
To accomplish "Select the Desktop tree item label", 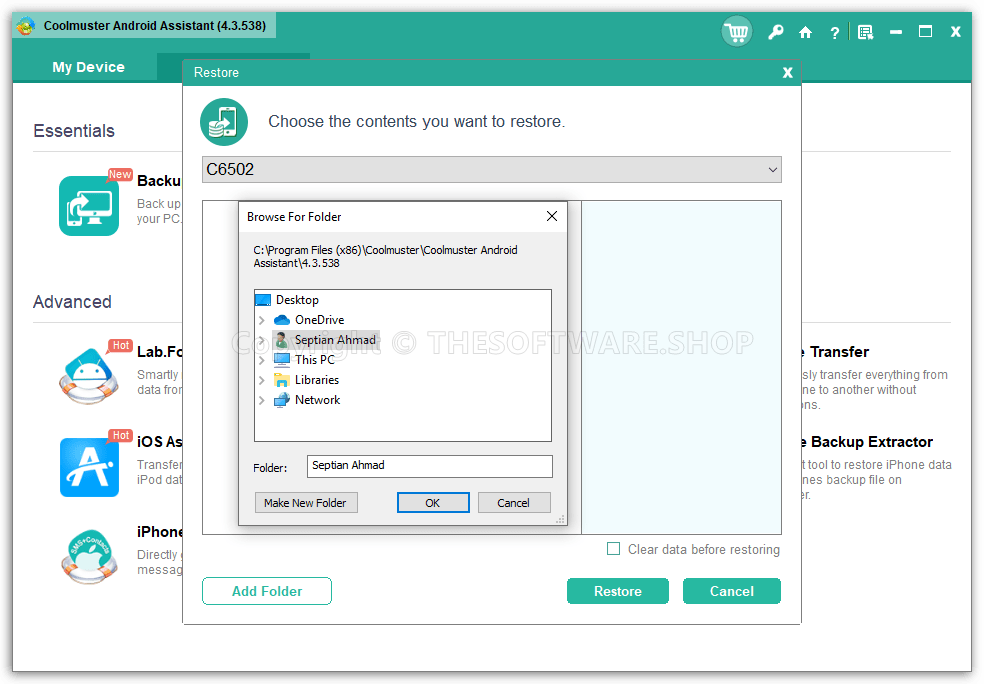I will tap(297, 300).
